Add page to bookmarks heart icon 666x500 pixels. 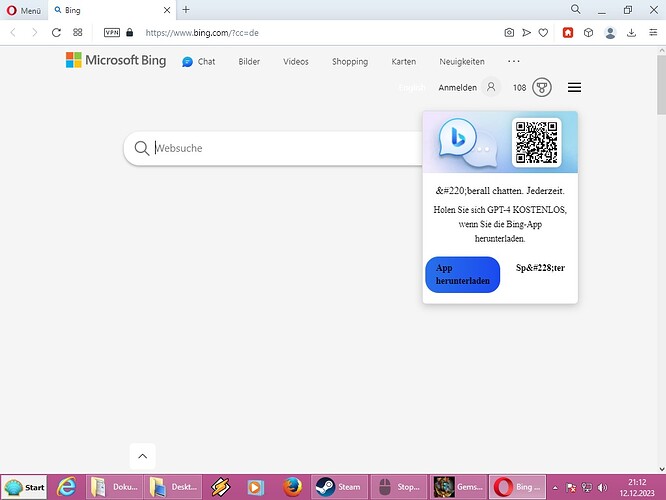[x=543, y=33]
